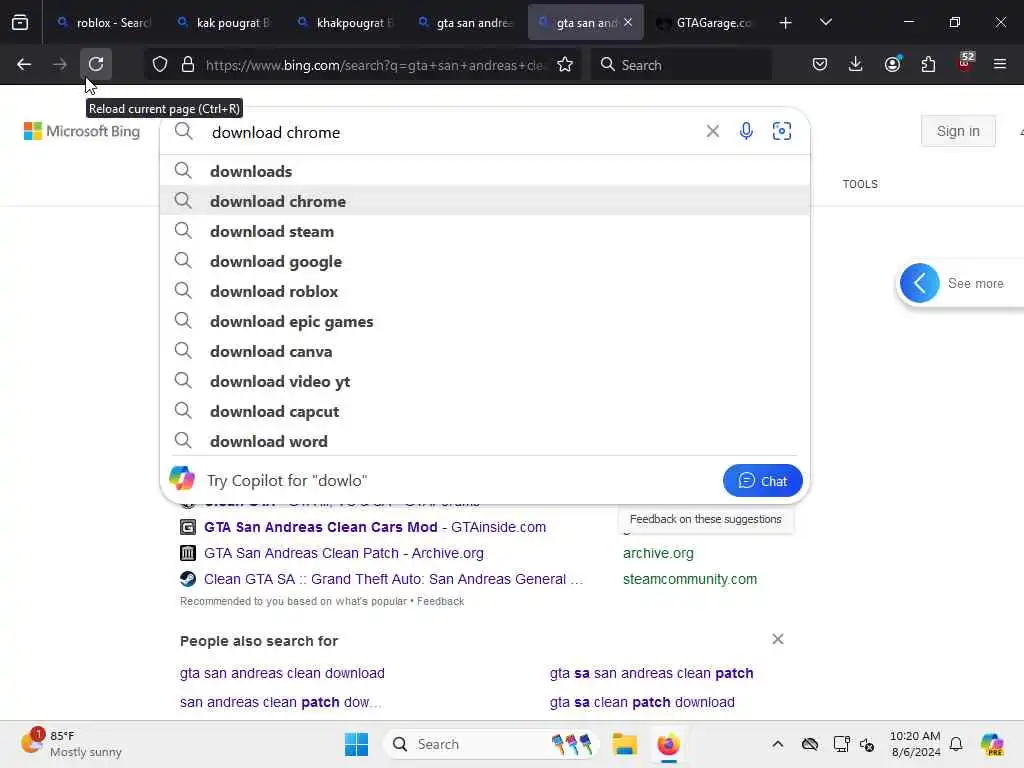Viewport: 1024px width, 768px height.
Task: Switch to first gta san andreas tab
Action: click(x=464, y=23)
